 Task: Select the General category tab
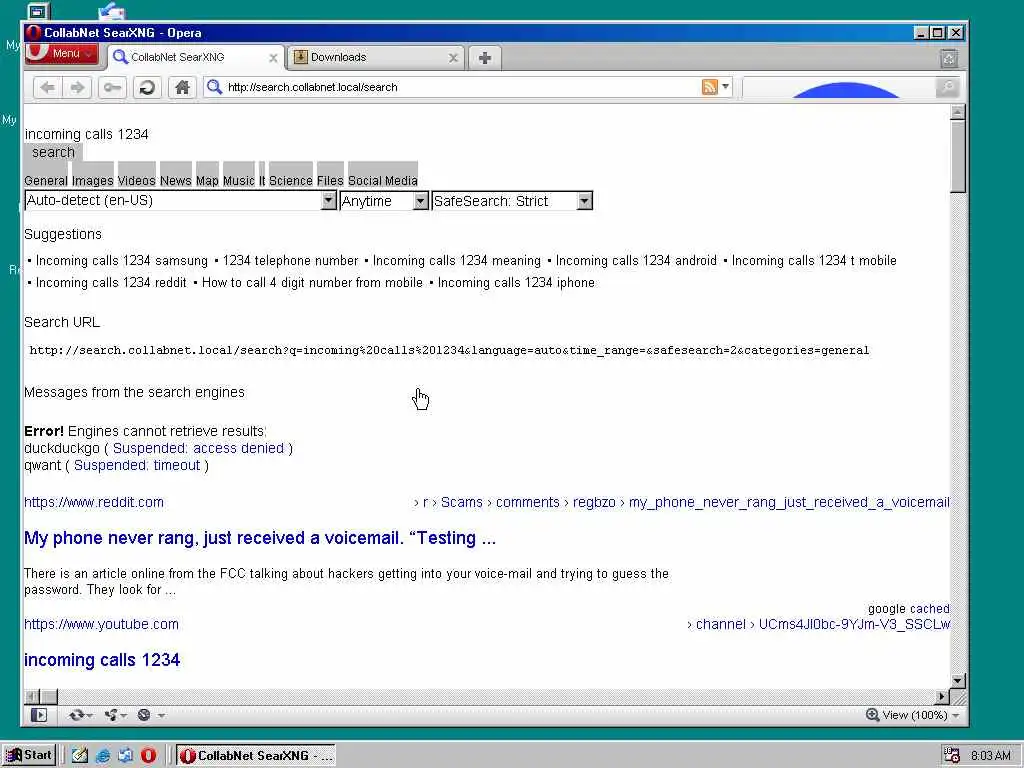coord(46,180)
